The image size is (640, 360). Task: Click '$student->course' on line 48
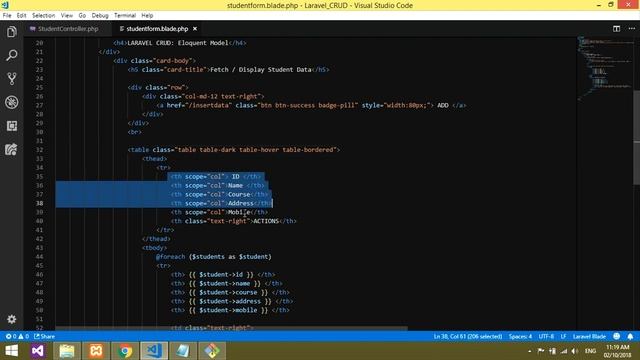click(x=228, y=292)
